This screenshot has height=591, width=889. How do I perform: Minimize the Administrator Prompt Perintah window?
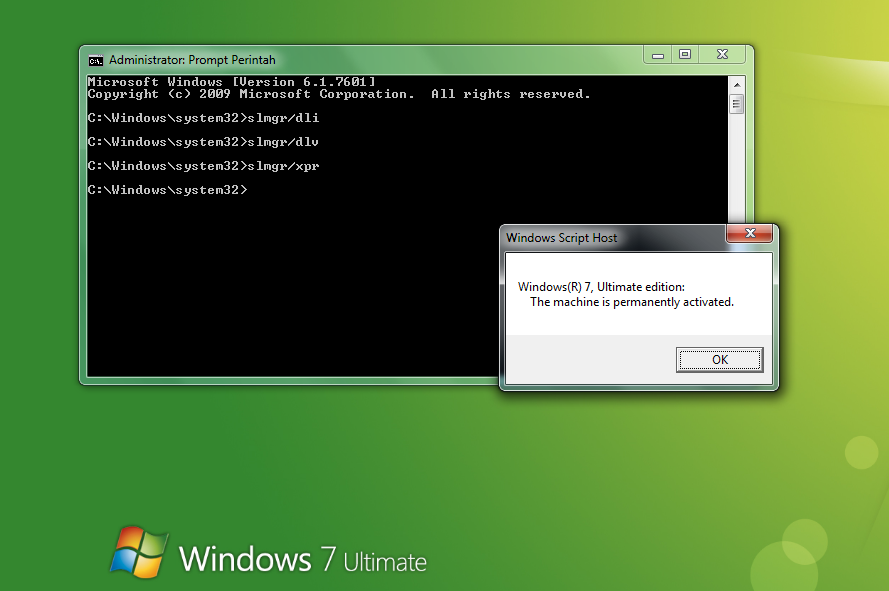tap(658, 54)
